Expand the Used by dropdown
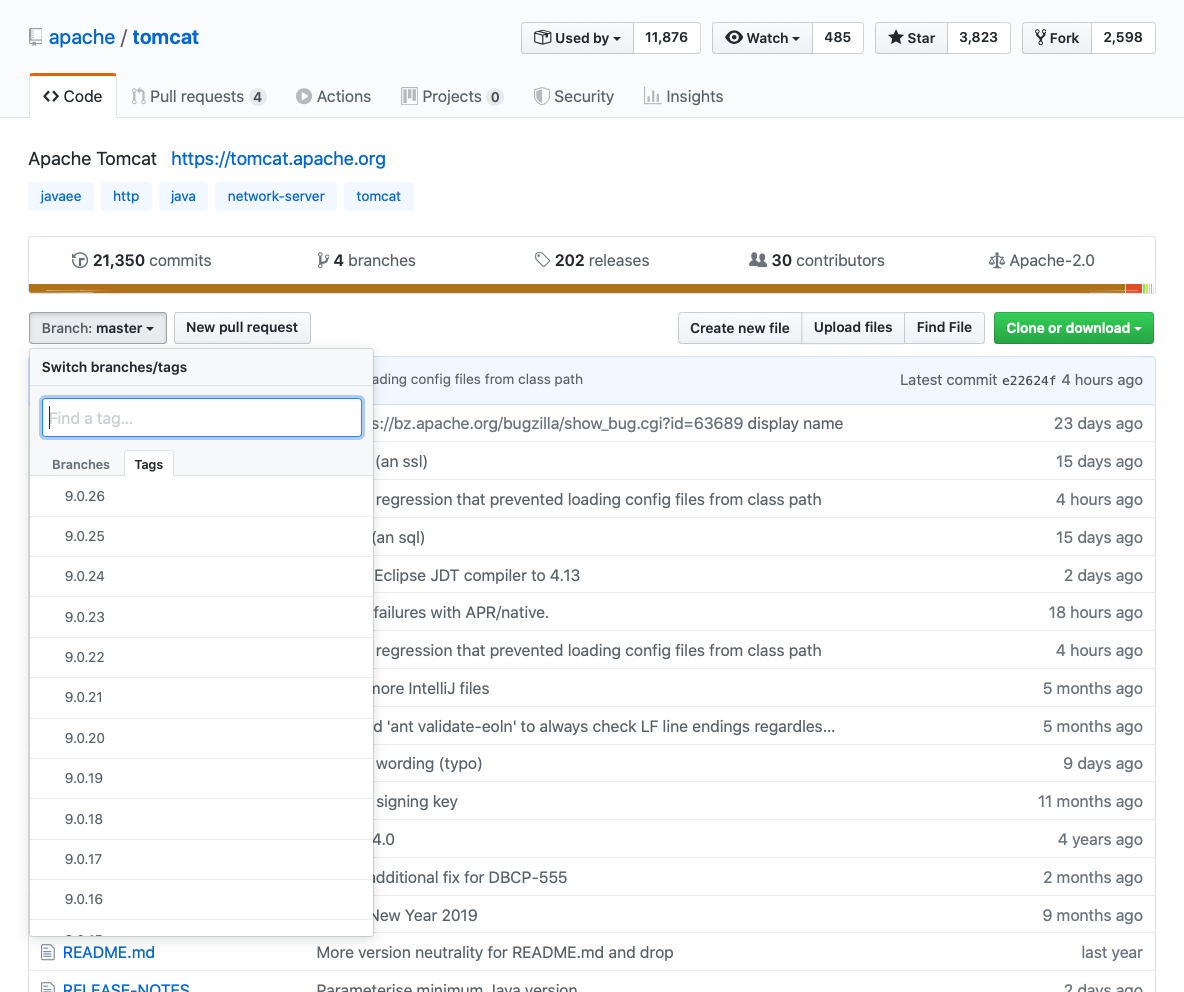This screenshot has height=992, width=1184. coord(577,38)
